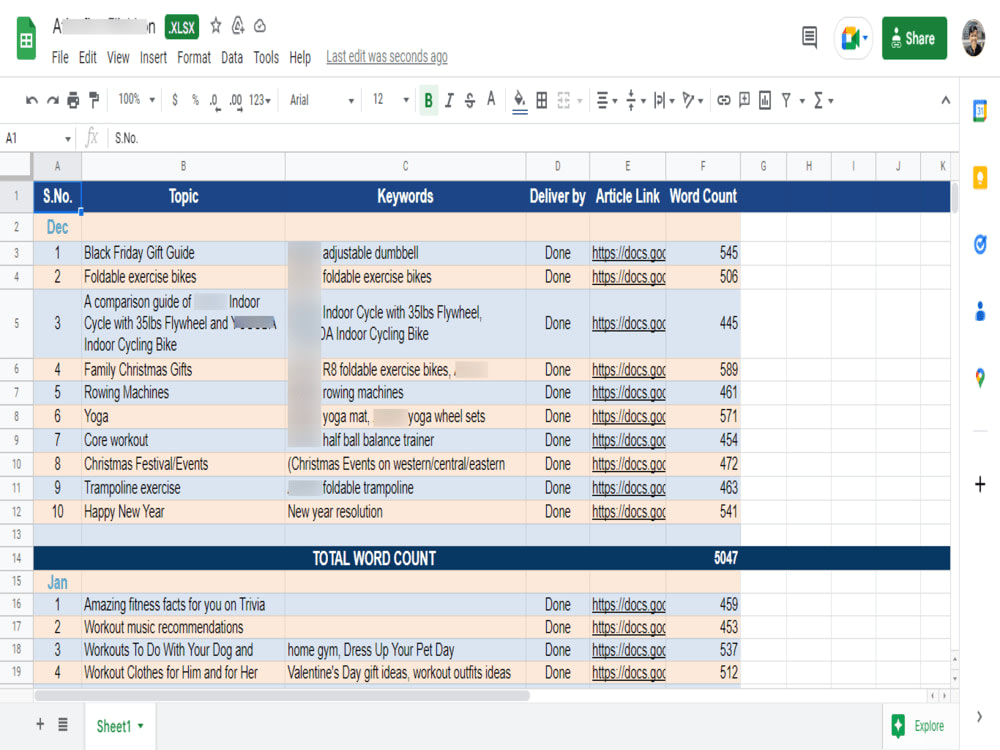Image resolution: width=1000 pixels, height=750 pixels.
Task: Open the 123 number format dropdown
Action: 260,100
